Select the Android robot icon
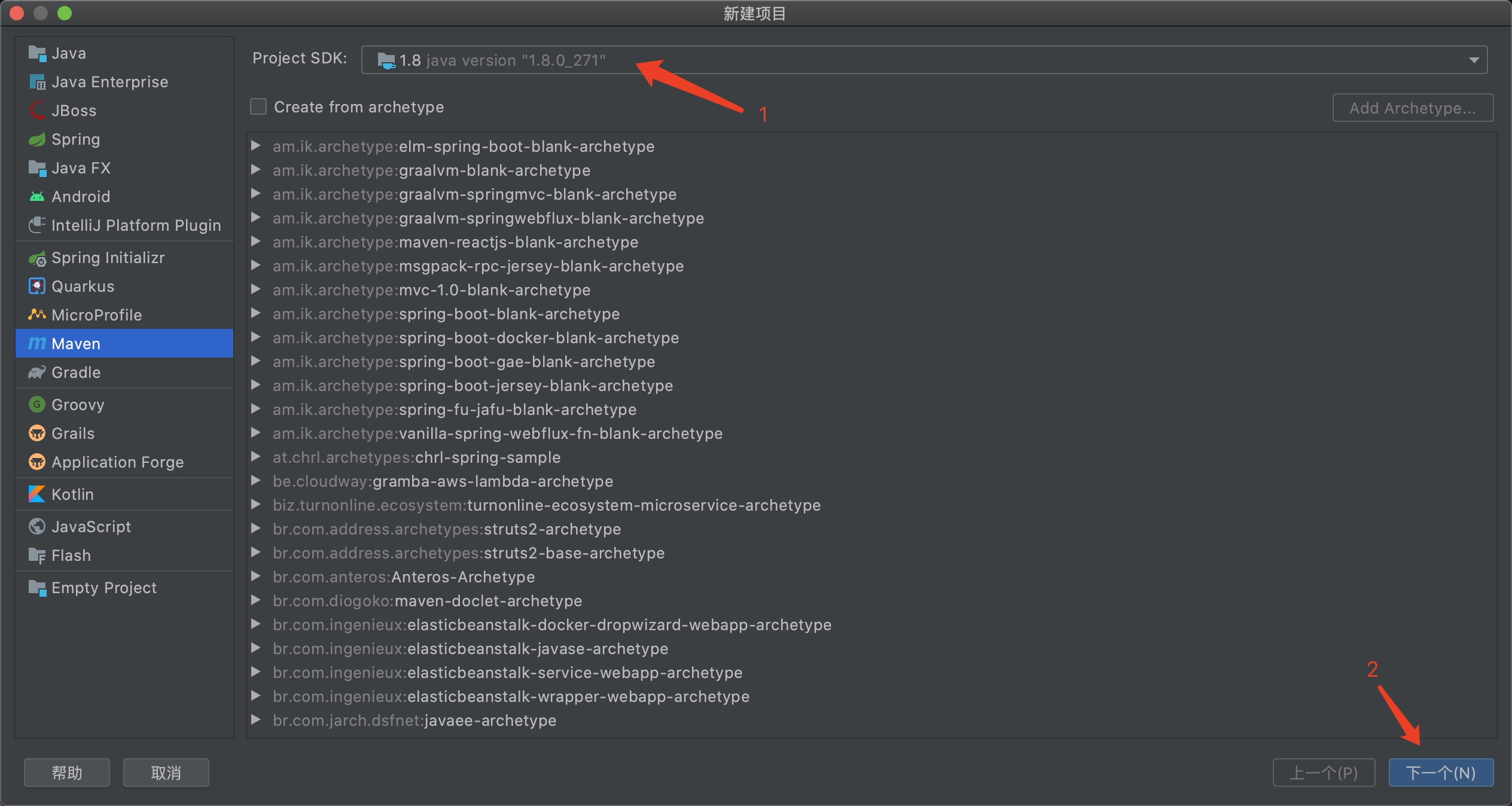 tap(37, 197)
